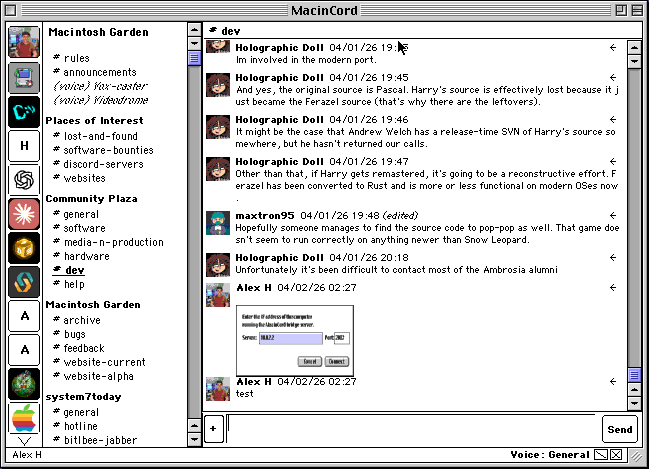Screen dimensions: 649x469
Task: Open reply arrow on maxtron95's message
Action: point(612,215)
